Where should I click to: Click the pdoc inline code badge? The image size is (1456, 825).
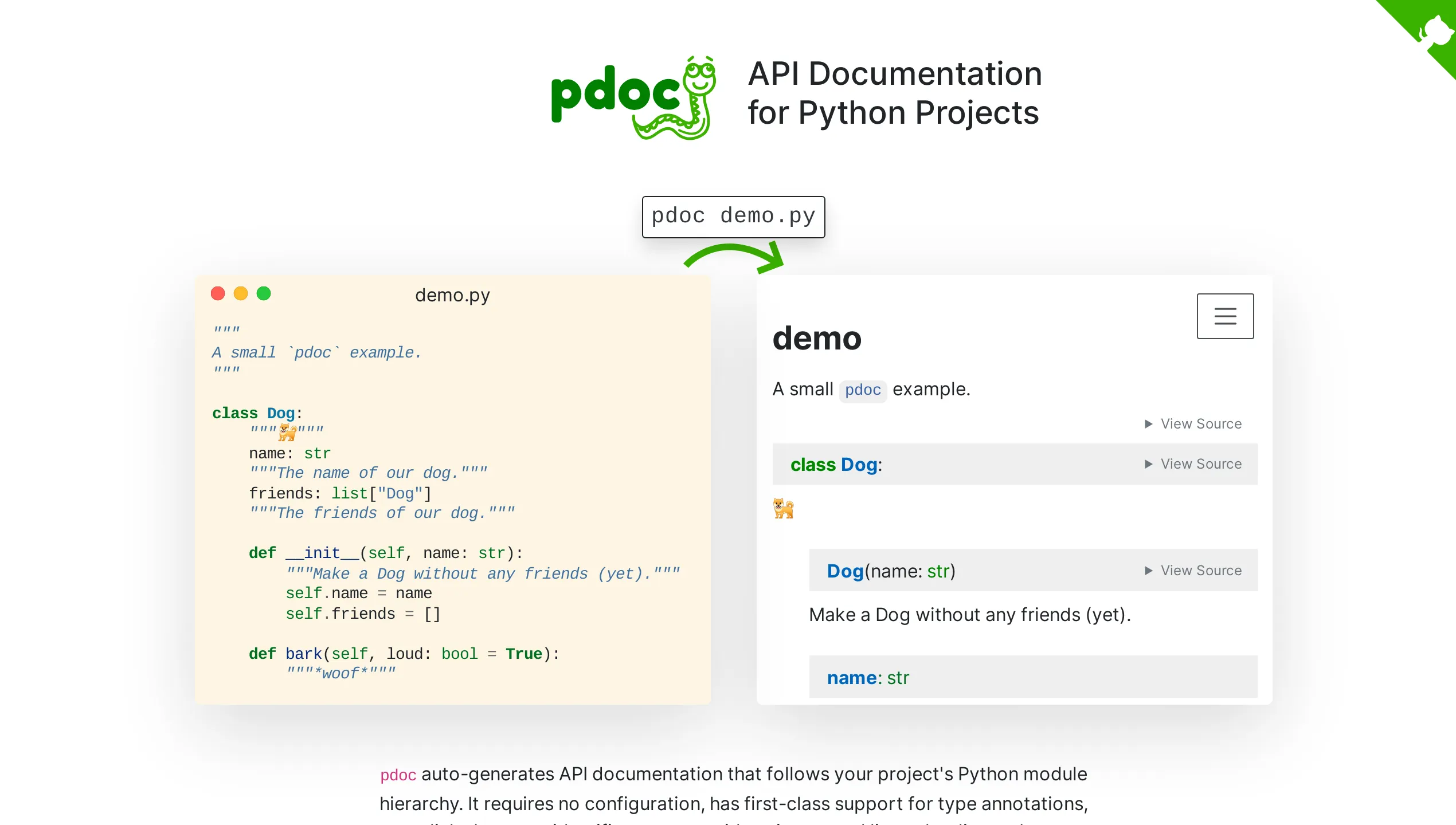coord(863,391)
